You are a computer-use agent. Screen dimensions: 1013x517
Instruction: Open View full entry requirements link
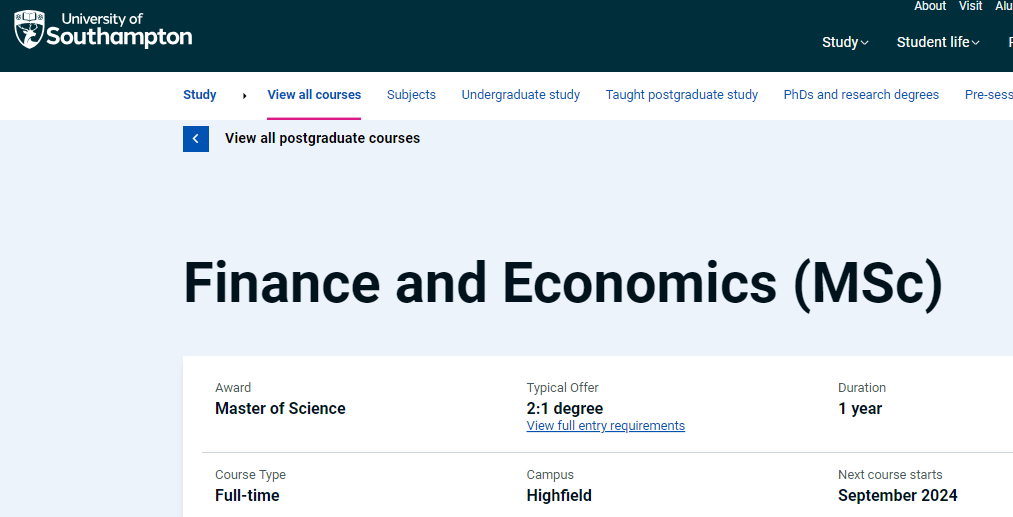coord(605,426)
